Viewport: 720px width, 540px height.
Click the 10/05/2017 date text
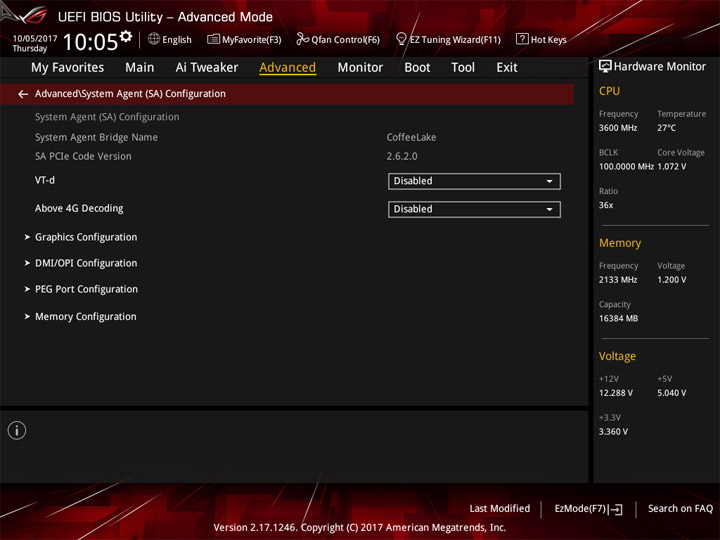tap(35, 39)
